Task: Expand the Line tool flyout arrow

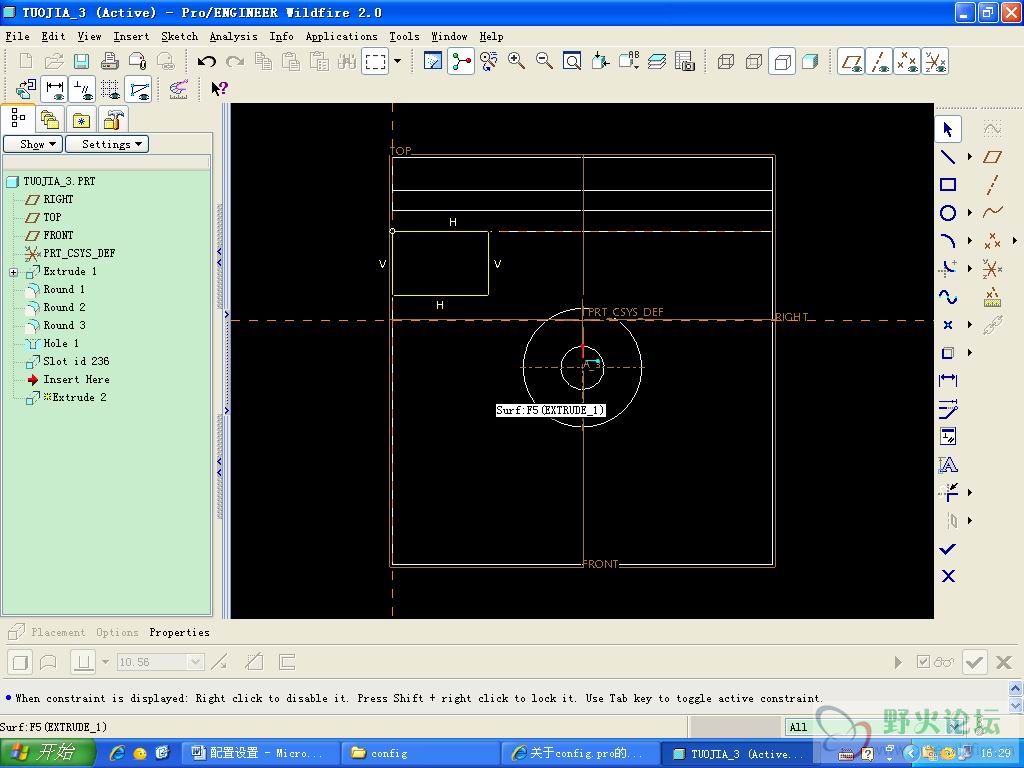Action: click(970, 157)
